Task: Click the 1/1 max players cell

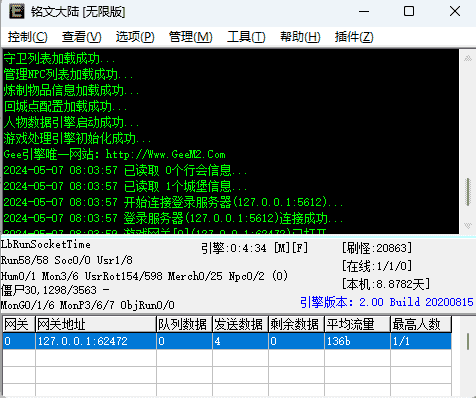Action: point(421,341)
